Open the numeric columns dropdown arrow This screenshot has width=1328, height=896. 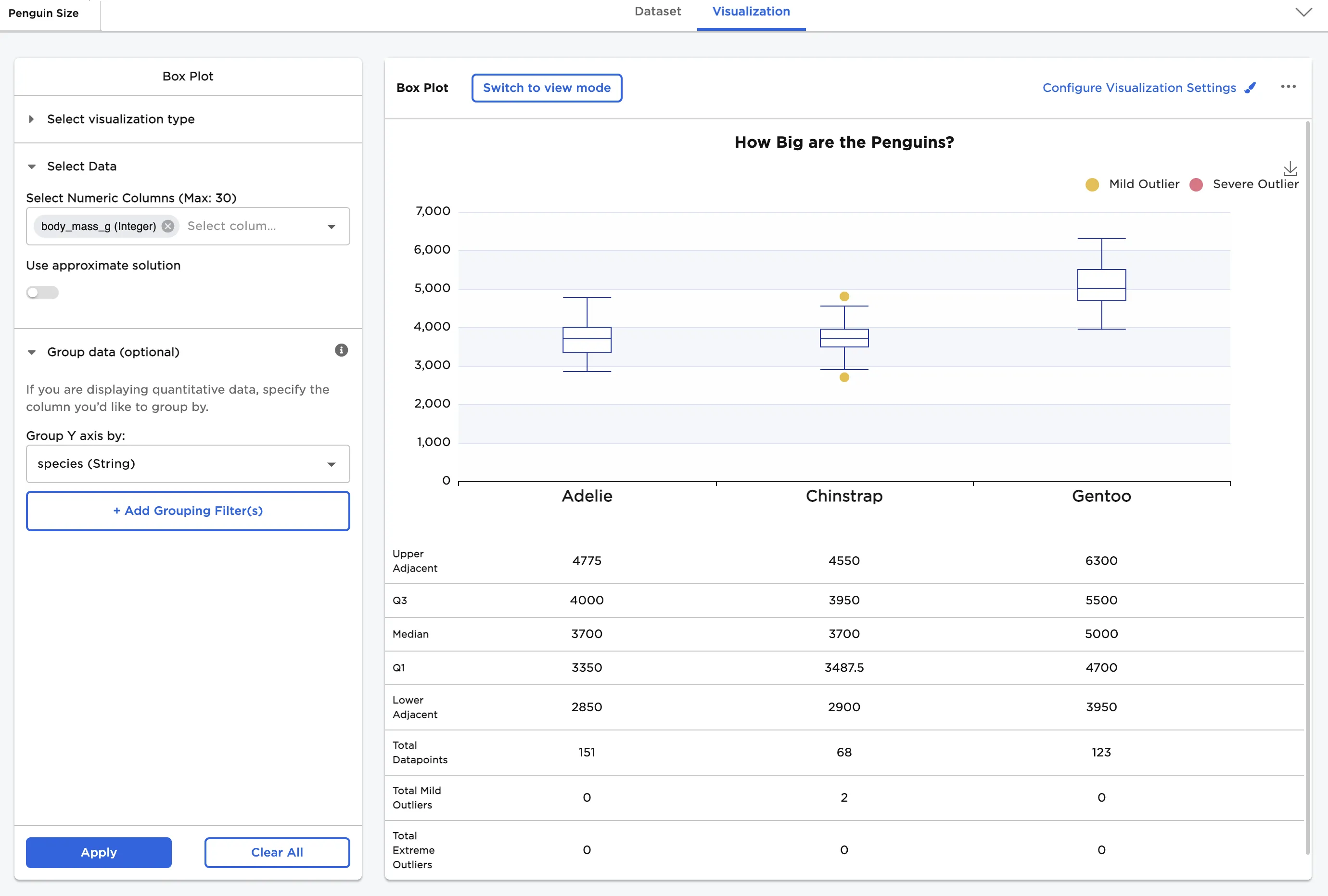pyautogui.click(x=332, y=227)
